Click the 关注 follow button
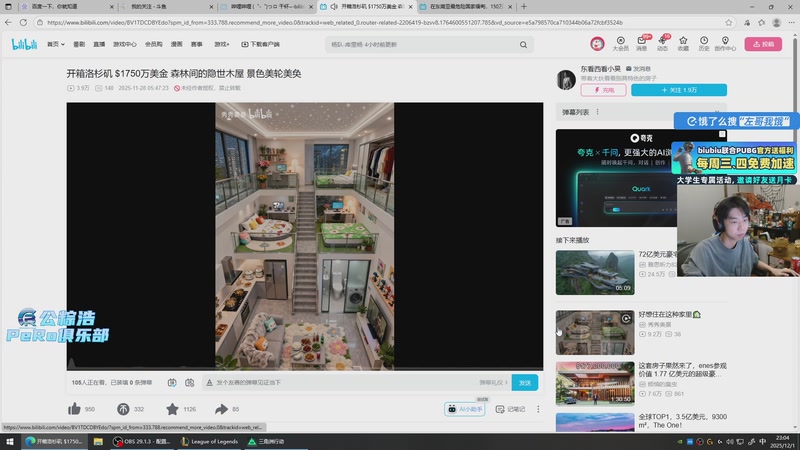The image size is (800, 450). click(x=679, y=90)
